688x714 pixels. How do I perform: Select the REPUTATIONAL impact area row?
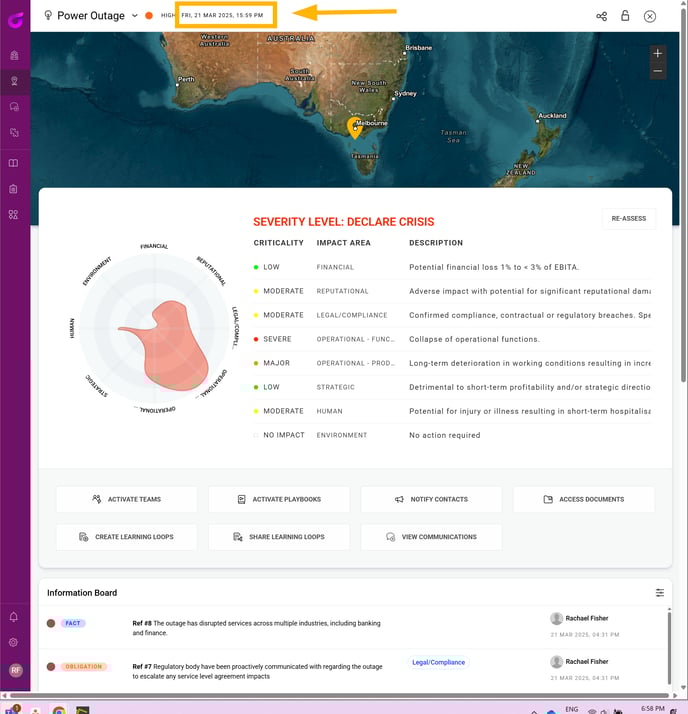point(452,291)
